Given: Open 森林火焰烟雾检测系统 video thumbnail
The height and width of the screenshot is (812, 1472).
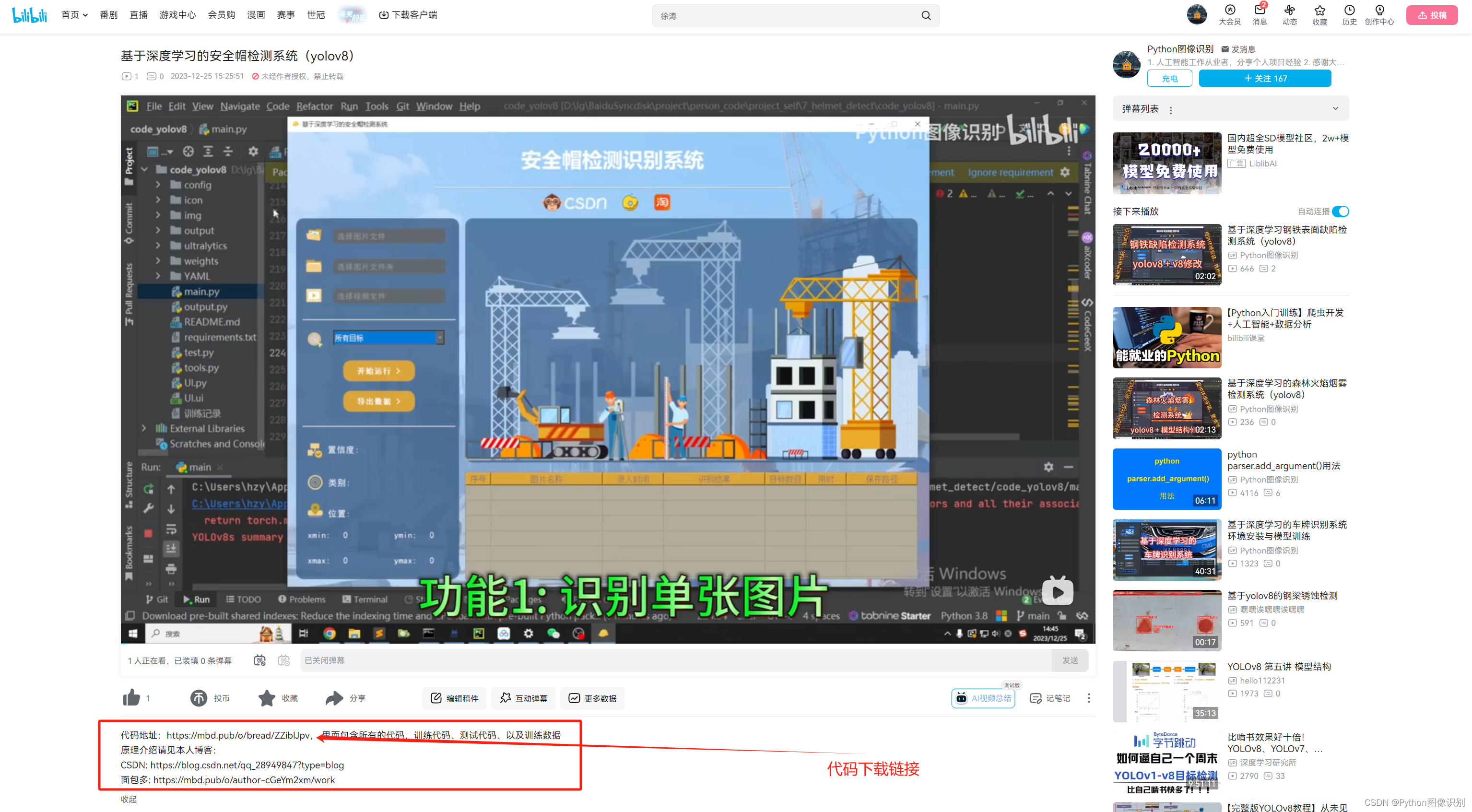Looking at the screenshot, I should point(1167,409).
